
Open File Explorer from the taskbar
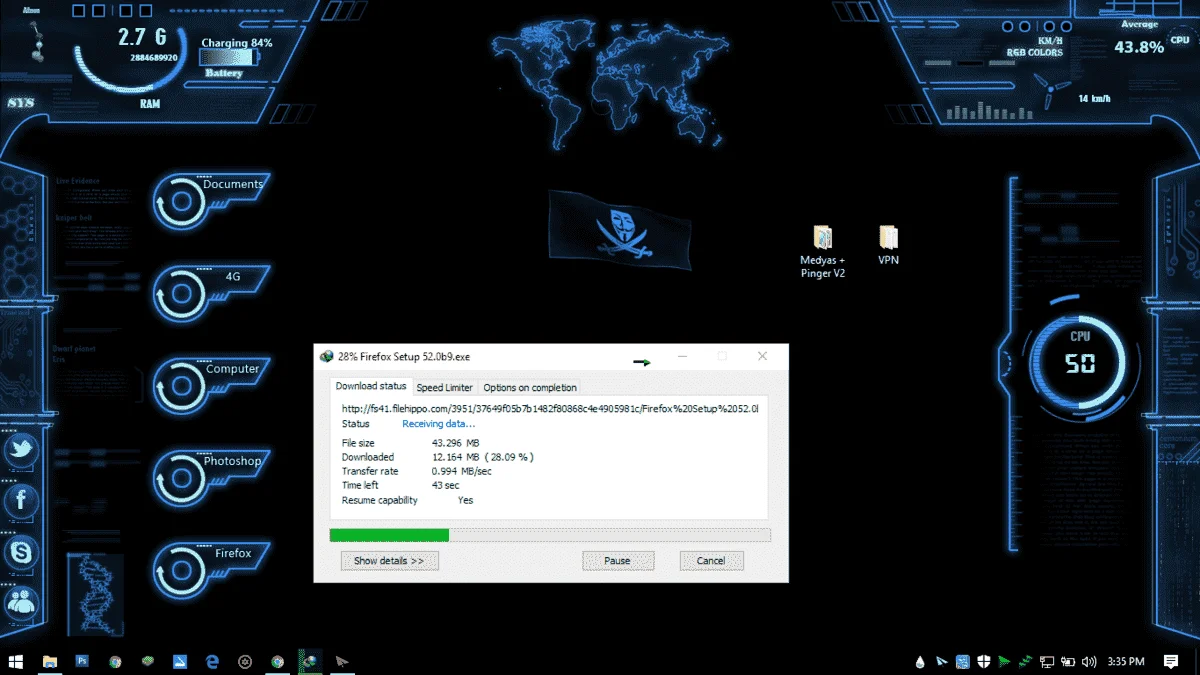tap(50, 661)
